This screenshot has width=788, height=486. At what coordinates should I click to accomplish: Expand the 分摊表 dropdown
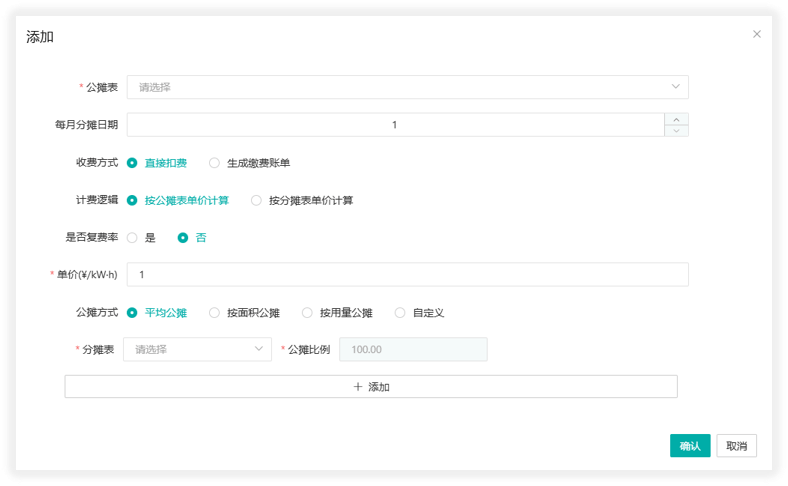(x=197, y=349)
